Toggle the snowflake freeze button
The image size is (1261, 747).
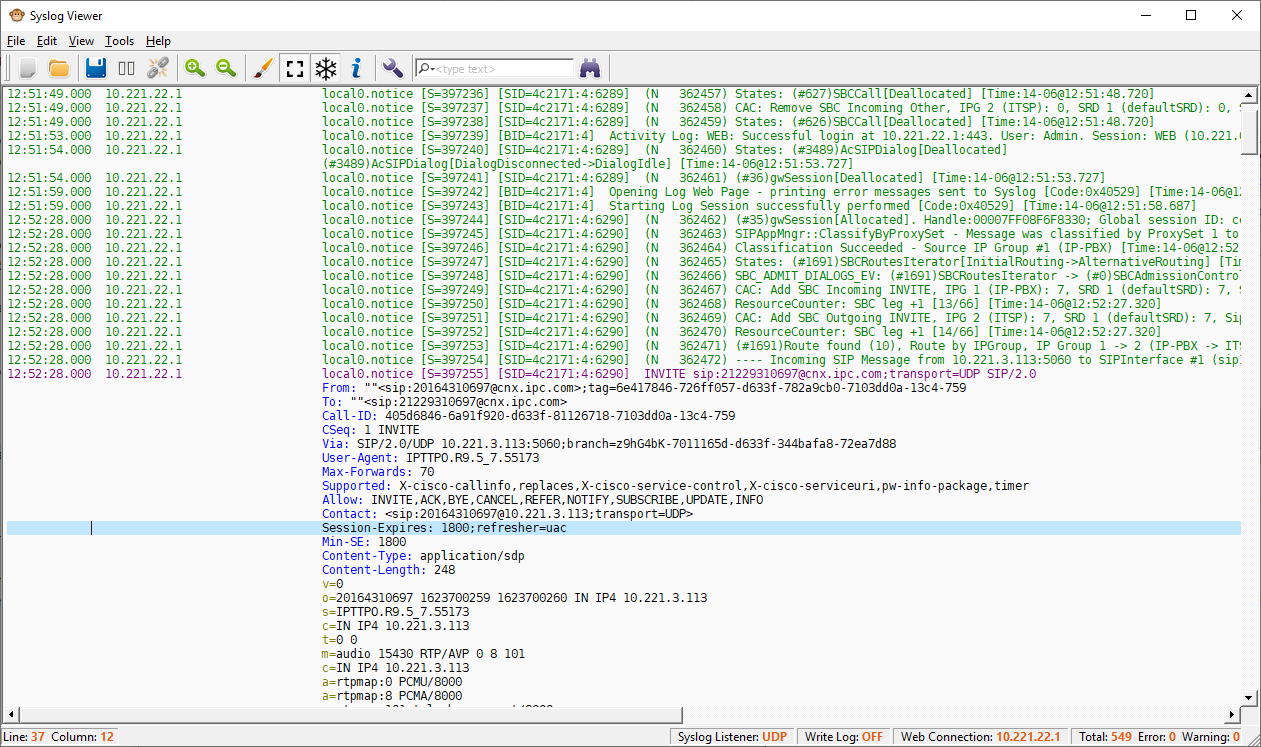(x=325, y=68)
